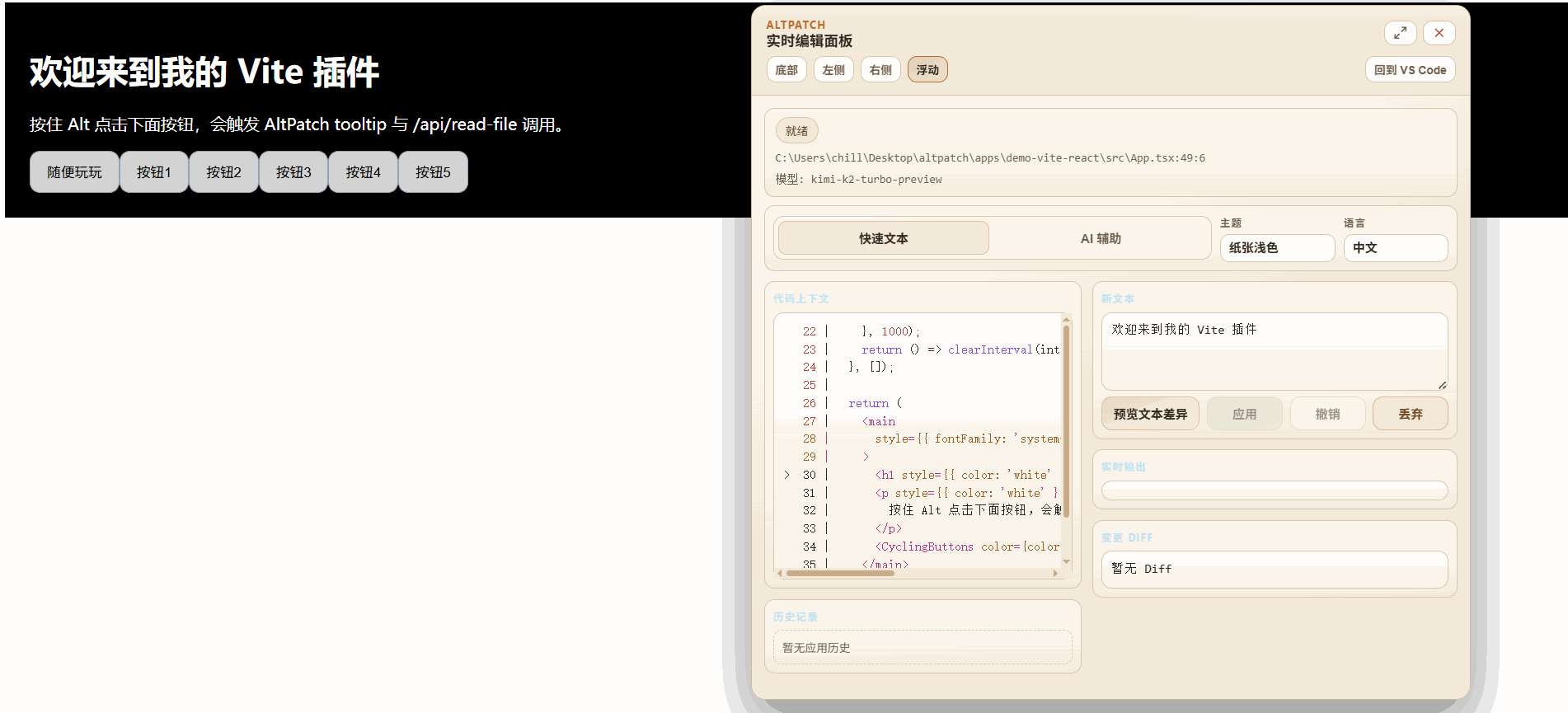This screenshot has width=1568, height=713.
Task: Click the textarea resize handle
Action: pos(1442,385)
